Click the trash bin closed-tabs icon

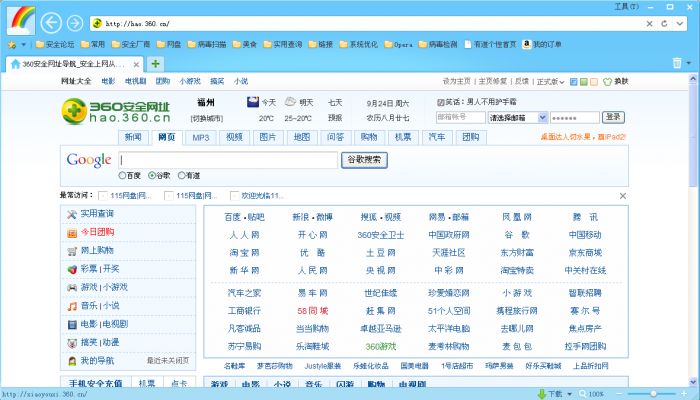pos(677,63)
